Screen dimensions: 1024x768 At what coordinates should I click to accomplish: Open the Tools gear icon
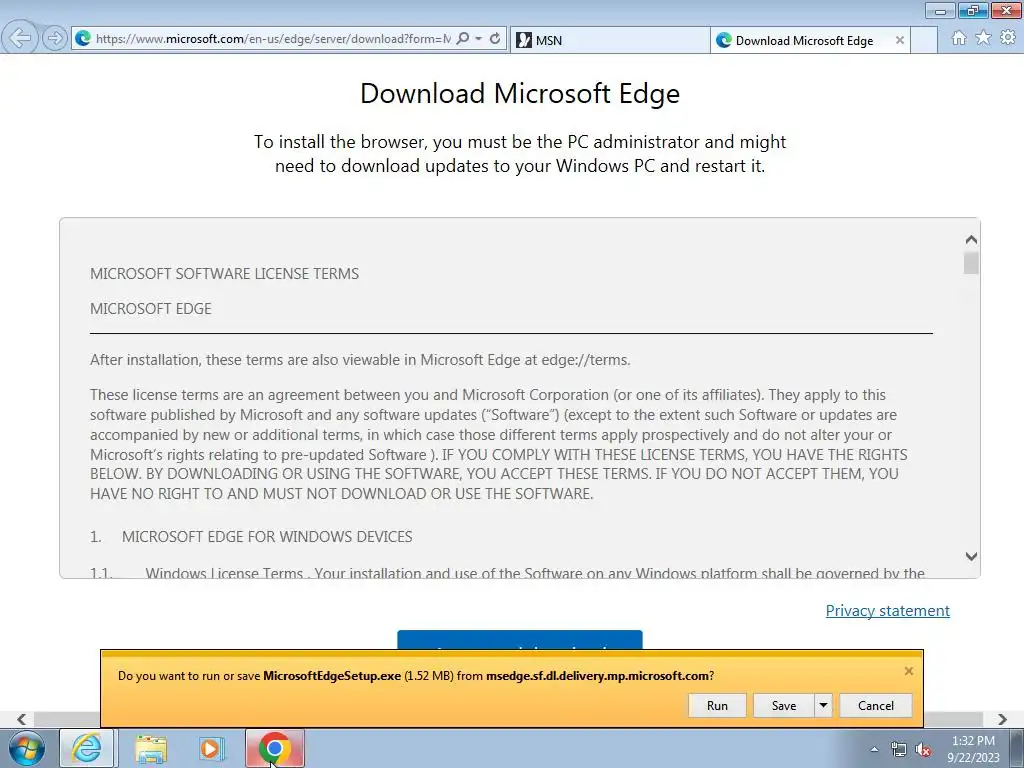[1008, 38]
